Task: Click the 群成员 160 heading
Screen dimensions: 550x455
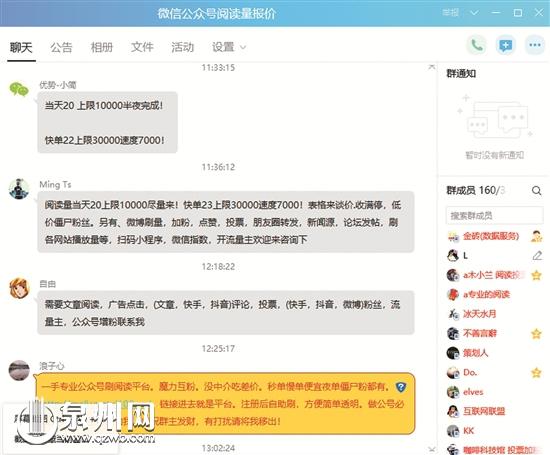Action: point(475,190)
